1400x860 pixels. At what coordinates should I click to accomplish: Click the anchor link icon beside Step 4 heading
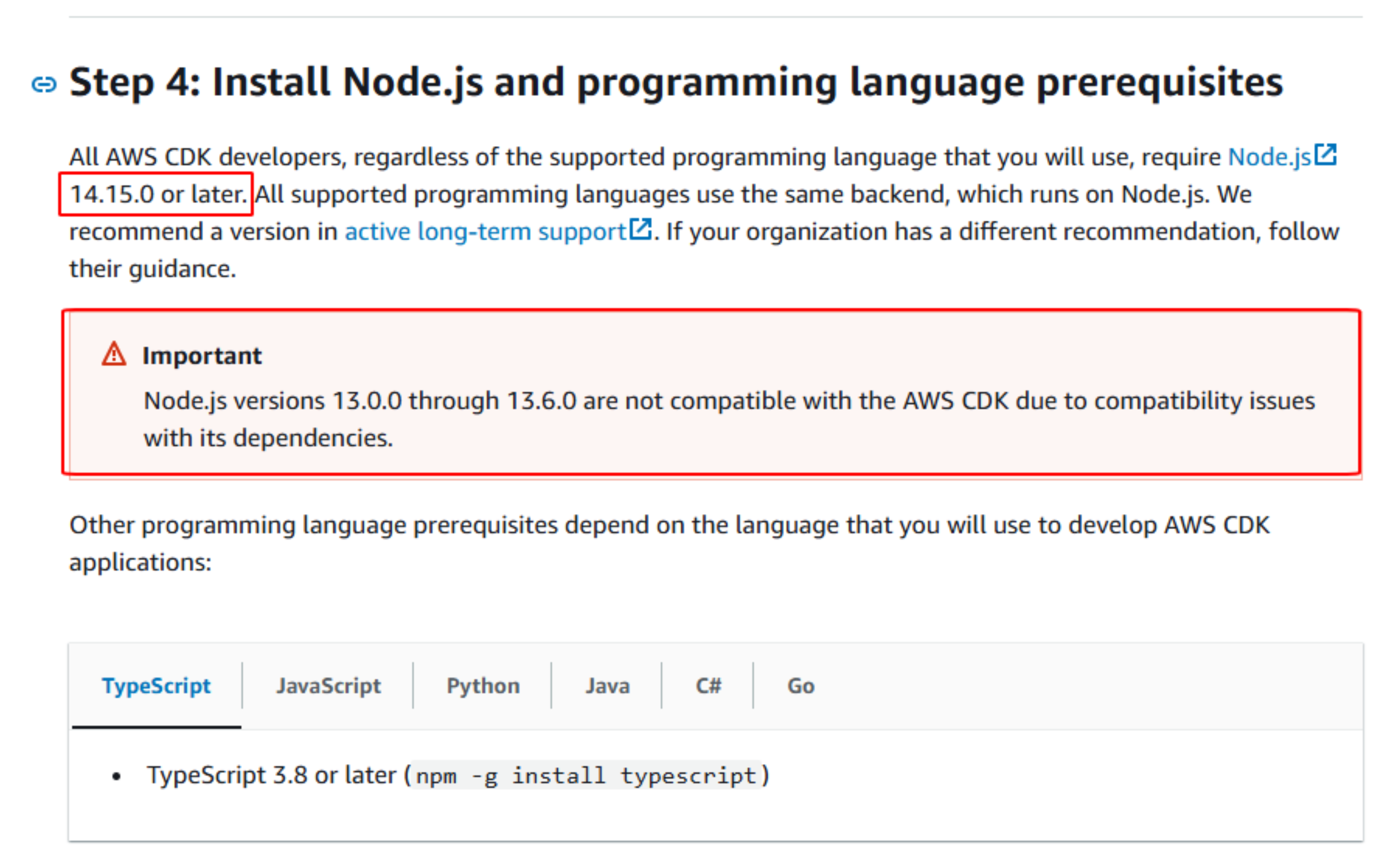point(44,85)
